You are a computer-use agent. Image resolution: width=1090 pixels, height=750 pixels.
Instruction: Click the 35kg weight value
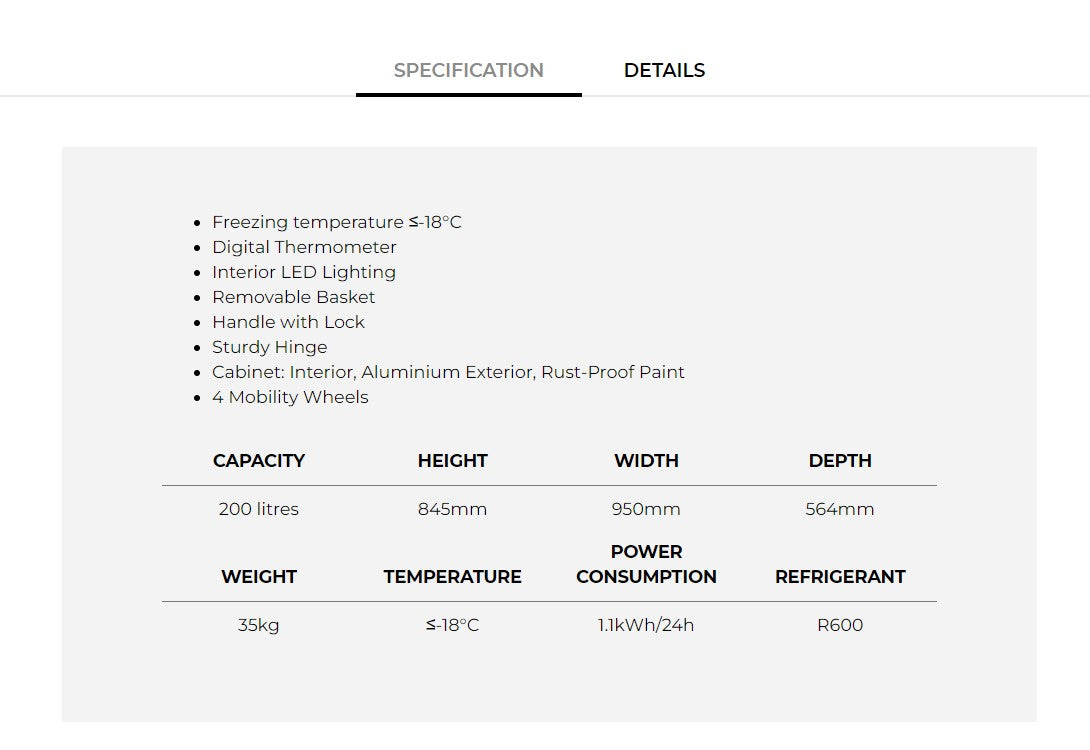pyautogui.click(x=259, y=625)
